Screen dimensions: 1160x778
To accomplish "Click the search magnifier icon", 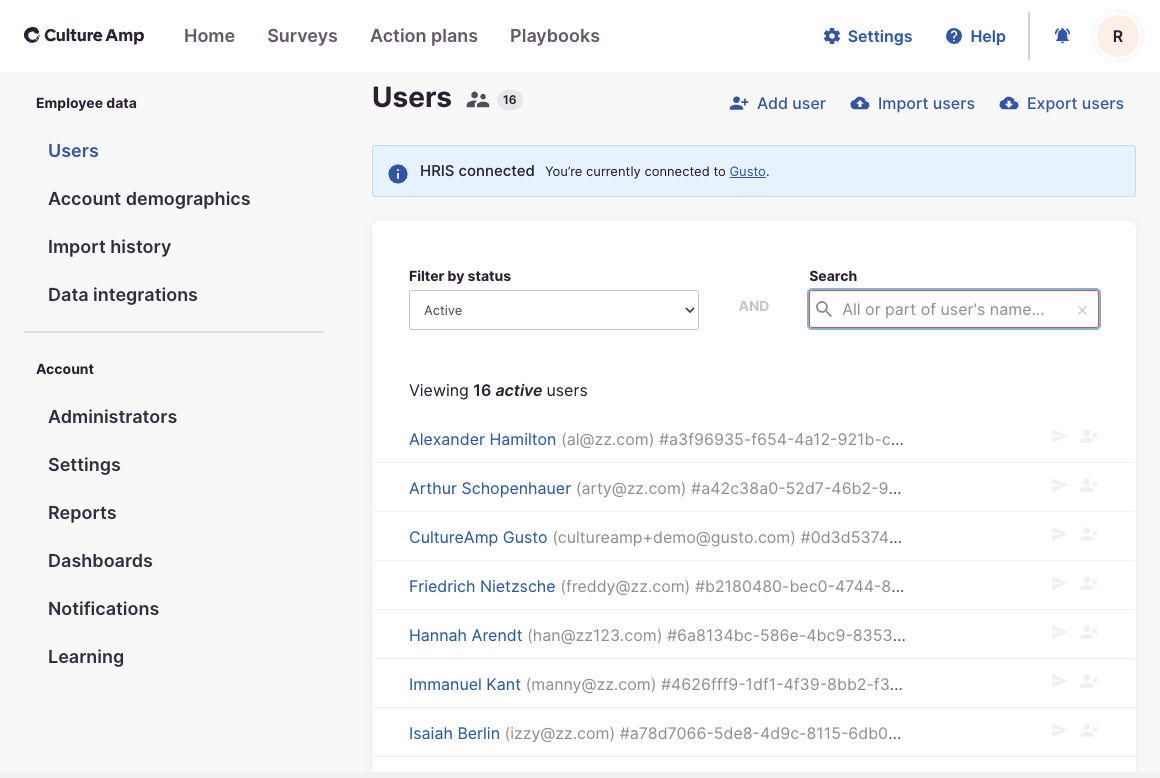I will (823, 309).
